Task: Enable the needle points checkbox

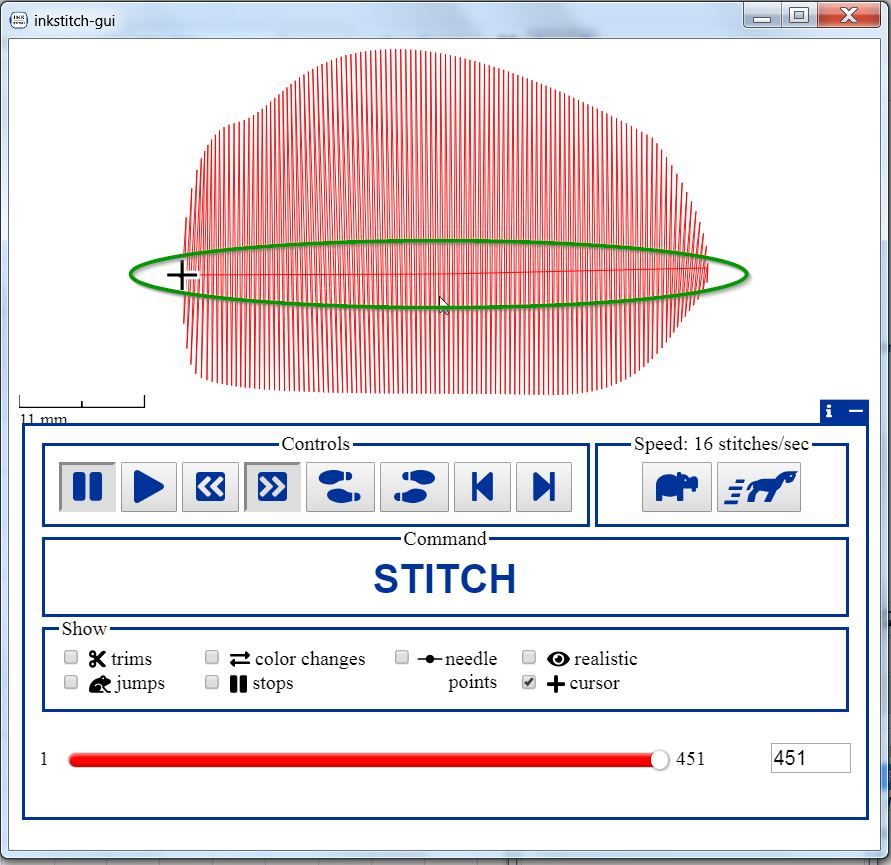Action: click(402, 658)
